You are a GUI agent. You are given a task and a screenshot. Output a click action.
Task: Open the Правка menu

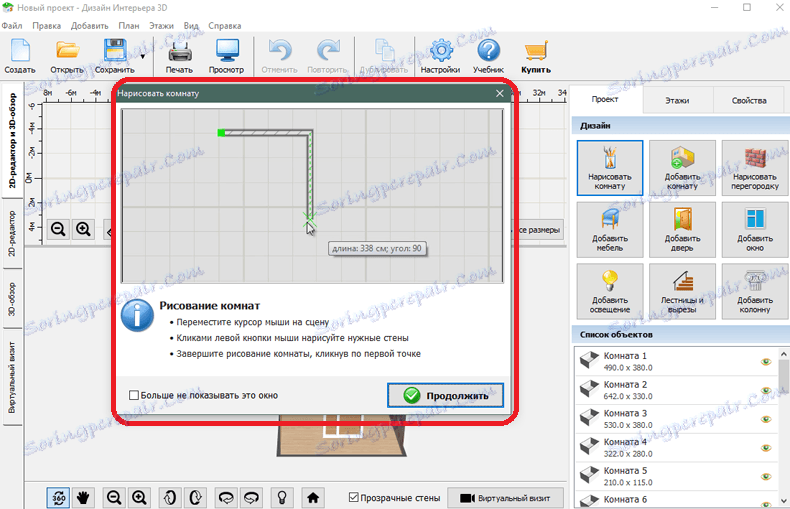(46, 26)
